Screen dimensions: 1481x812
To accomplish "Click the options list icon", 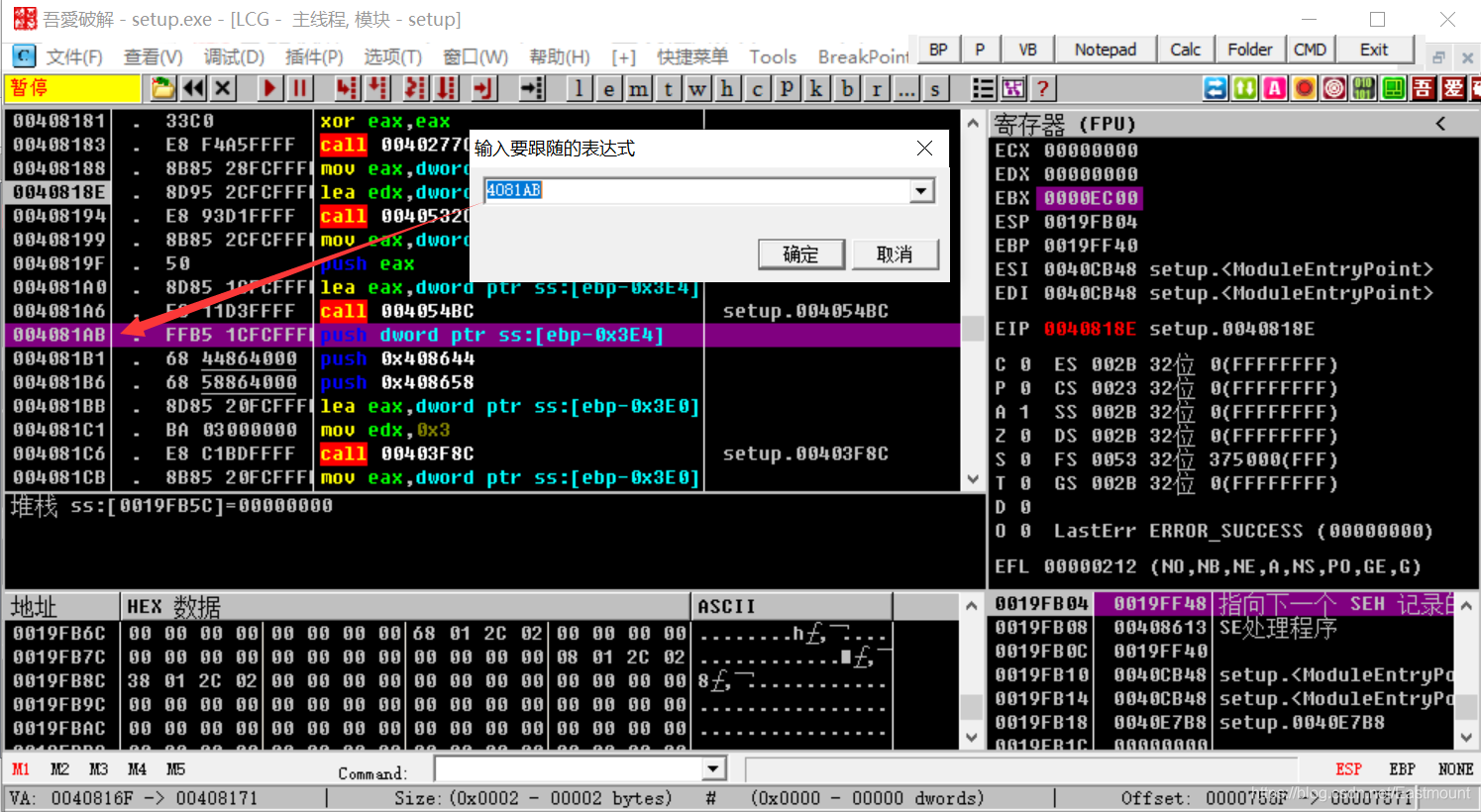I will click(983, 89).
